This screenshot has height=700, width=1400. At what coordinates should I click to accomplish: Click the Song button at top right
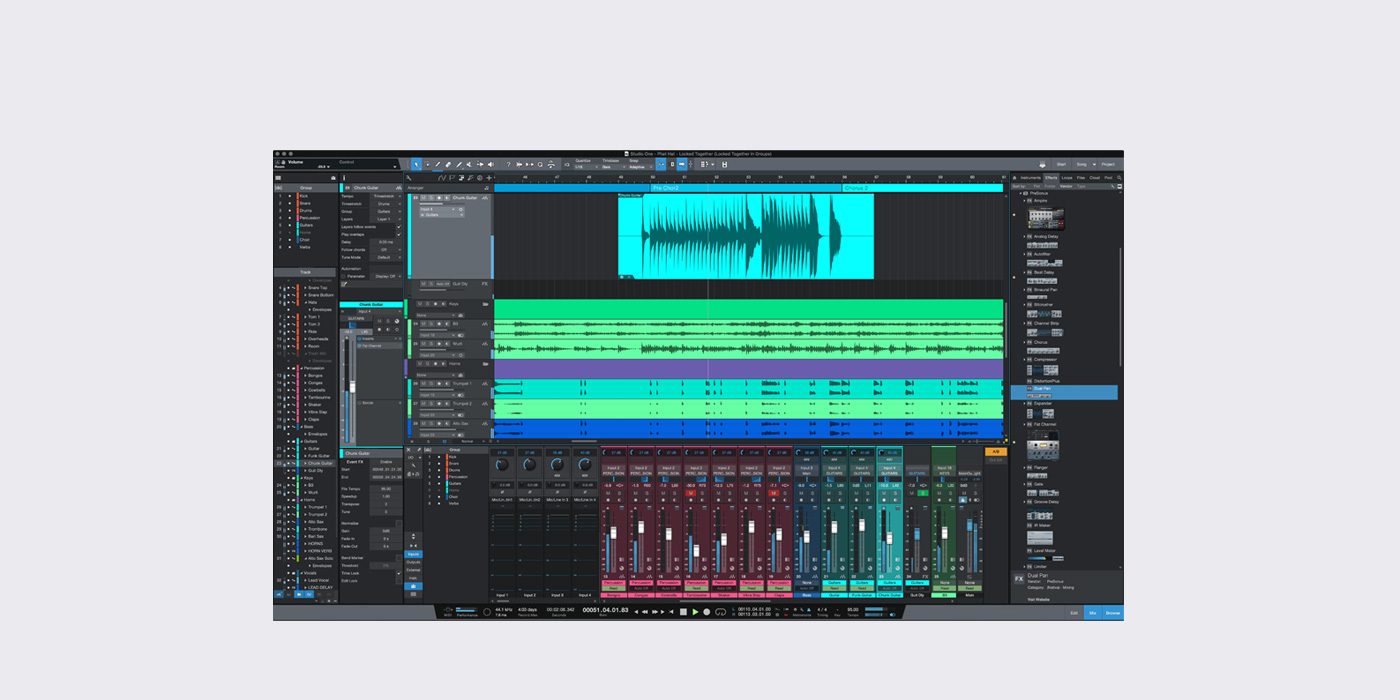click(1082, 164)
